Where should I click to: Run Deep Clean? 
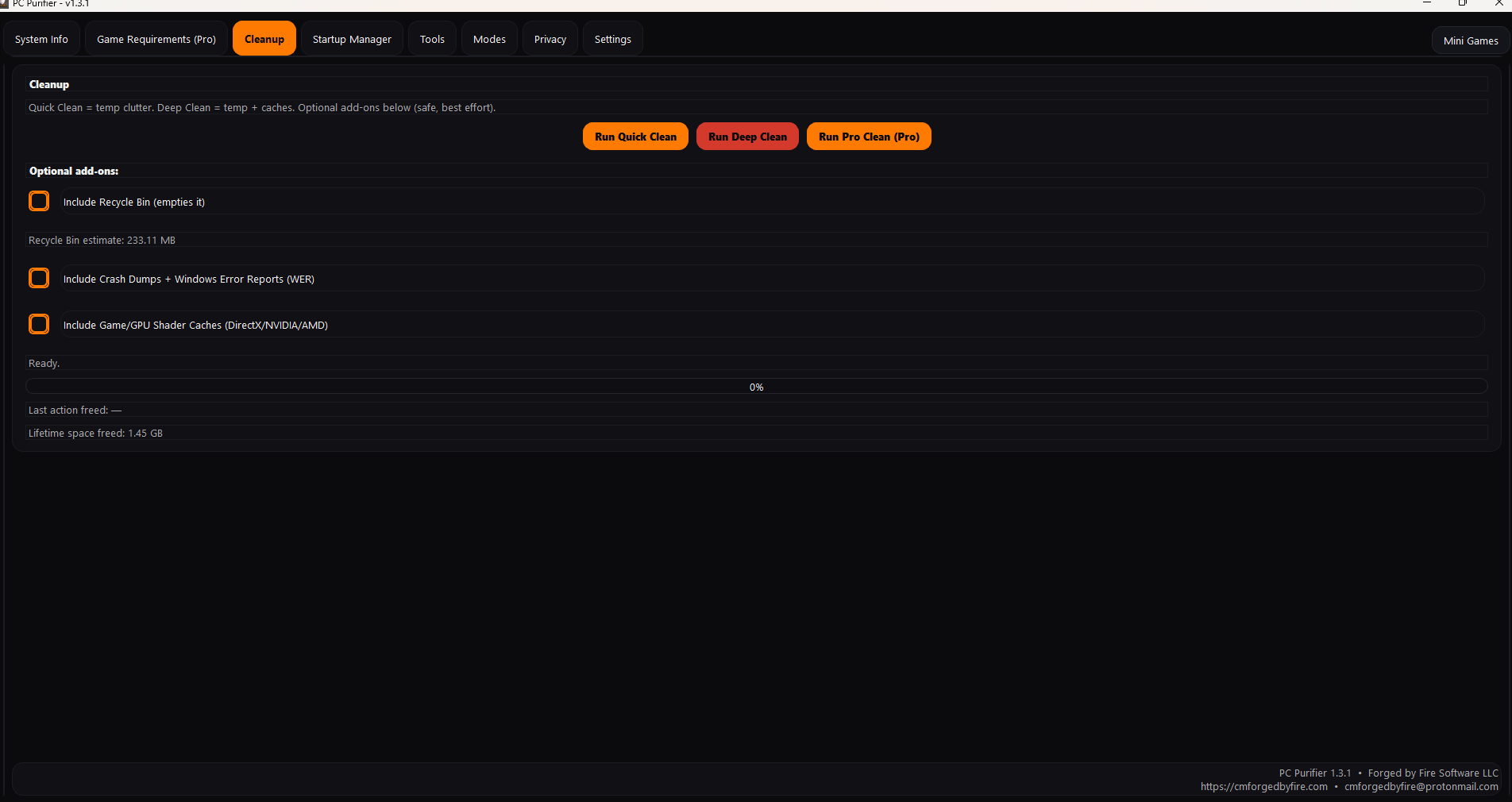[x=746, y=136]
